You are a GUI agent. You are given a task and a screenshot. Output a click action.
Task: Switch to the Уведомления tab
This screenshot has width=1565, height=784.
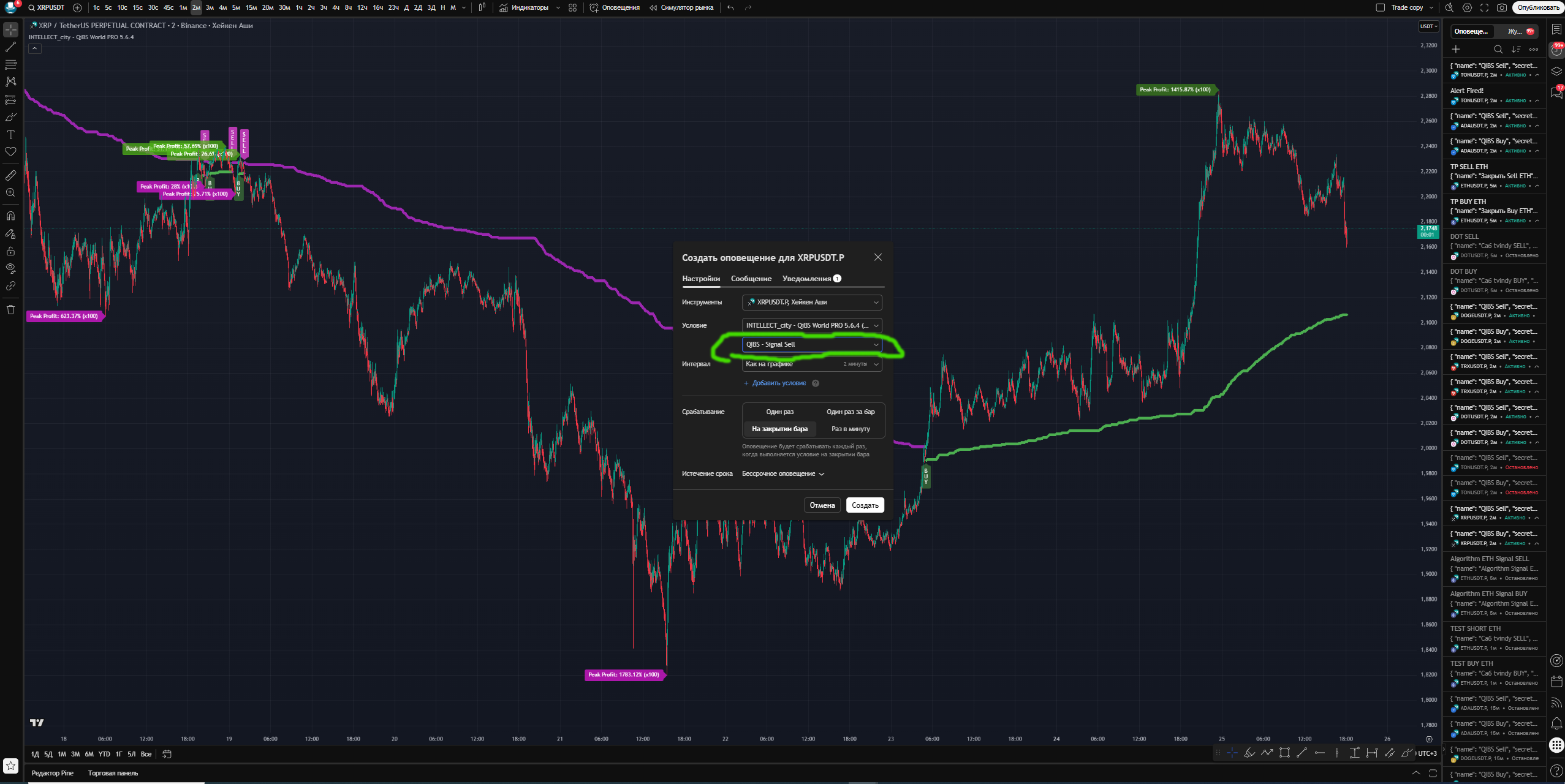point(811,279)
